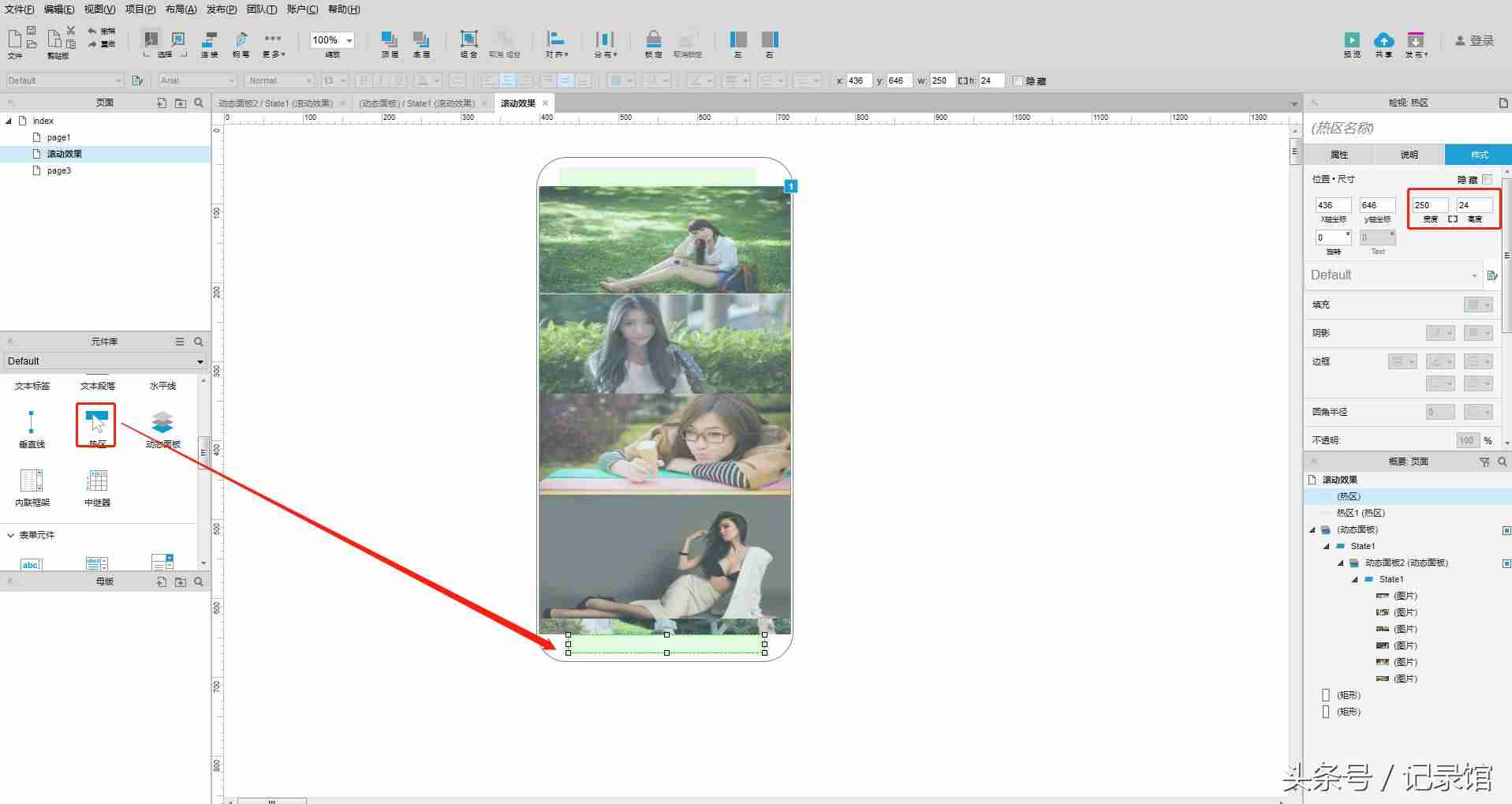This screenshot has height=804, width=1512.
Task: Select 热区1 (热区) in the outline
Action: (1361, 513)
